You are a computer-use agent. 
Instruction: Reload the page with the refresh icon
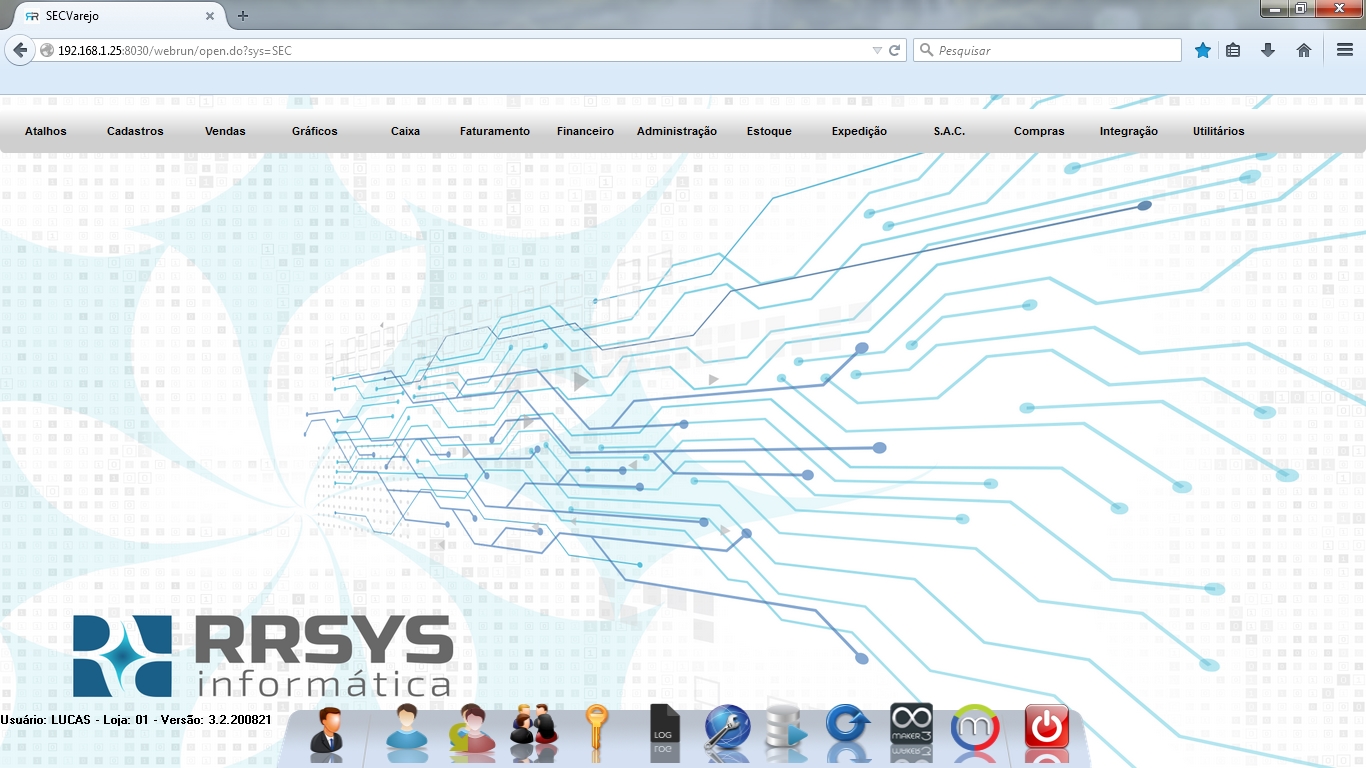coord(895,50)
